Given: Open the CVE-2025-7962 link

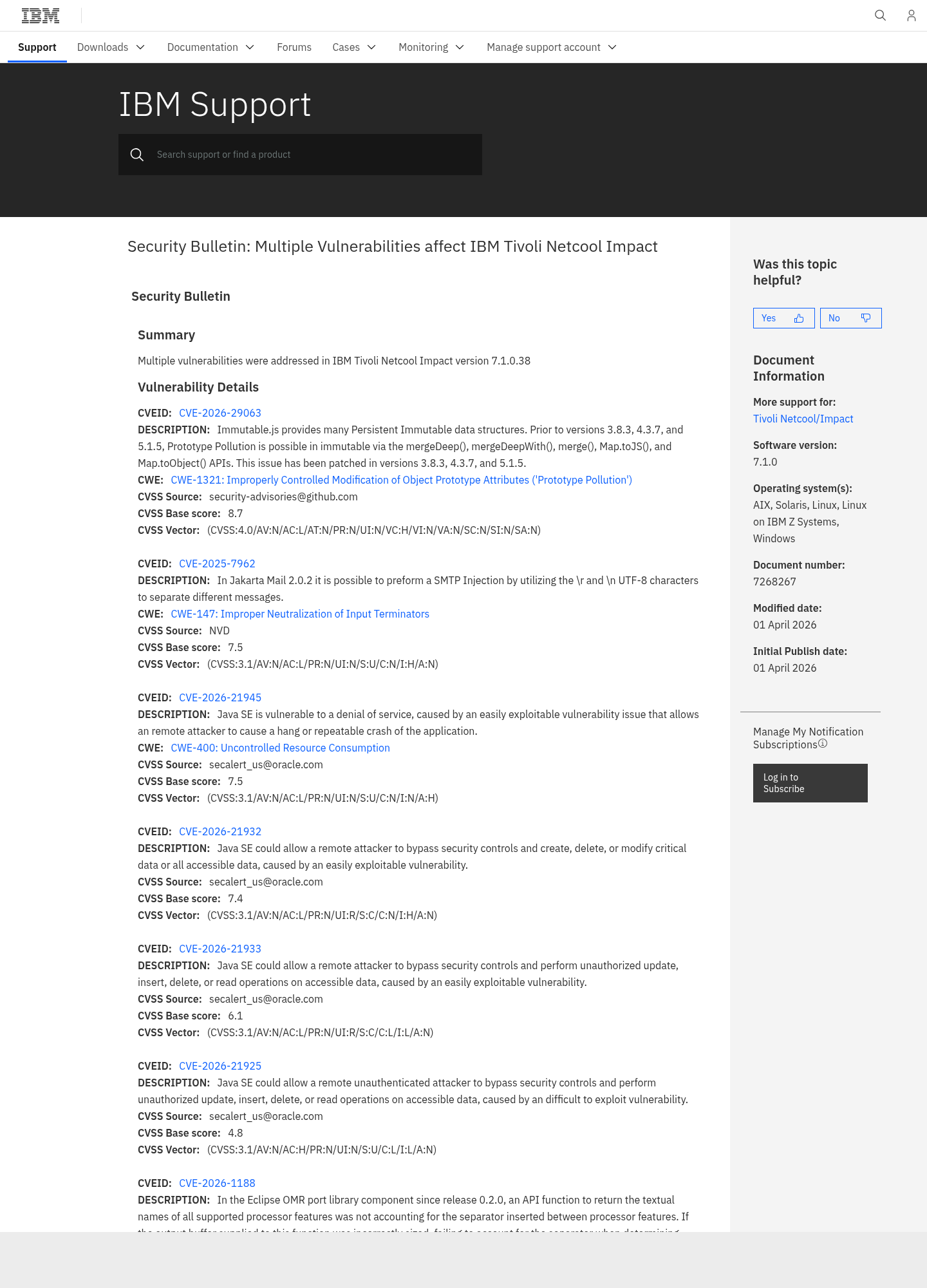Looking at the screenshot, I should click(217, 563).
